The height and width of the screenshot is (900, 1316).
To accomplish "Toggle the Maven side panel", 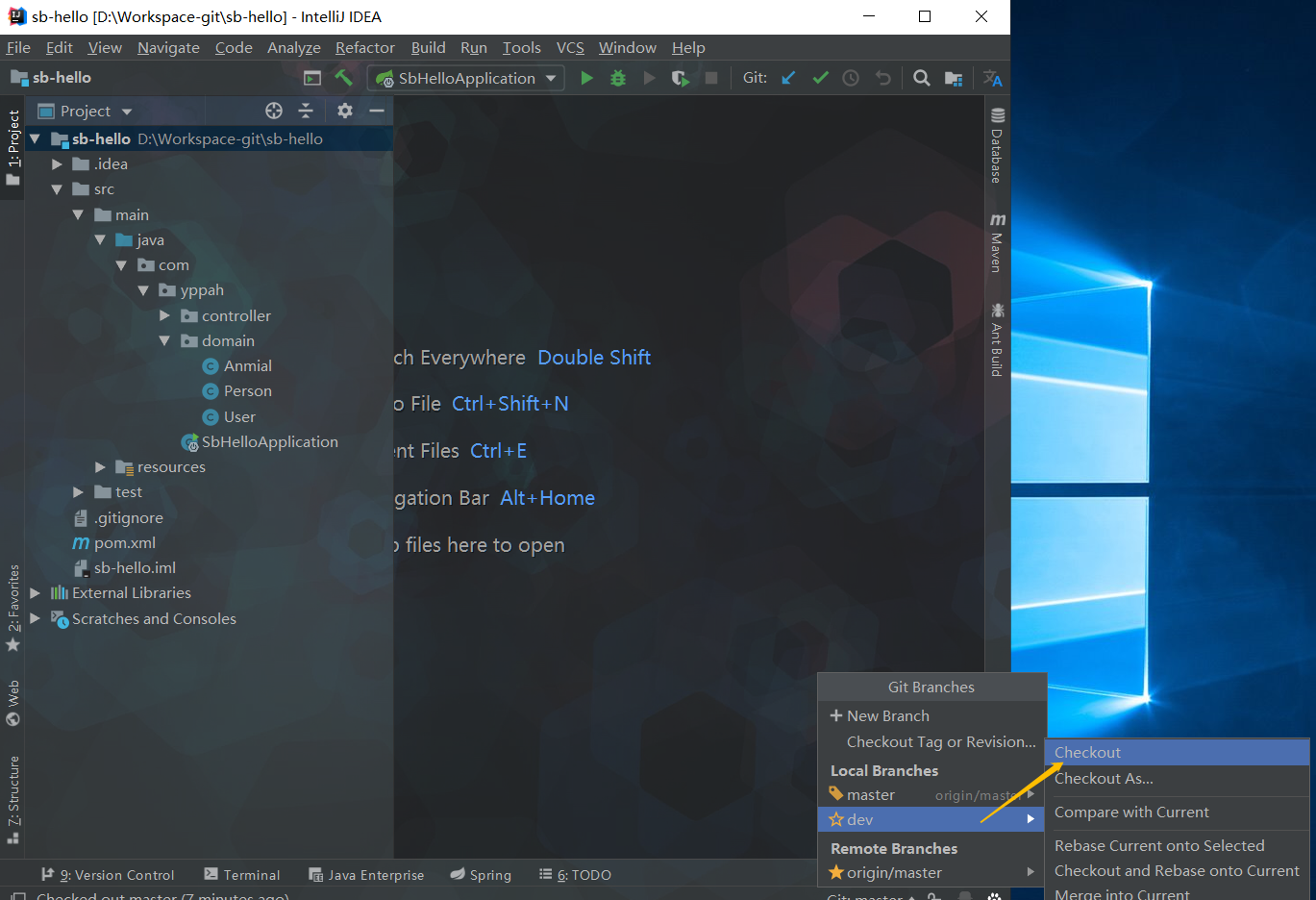I will click(997, 243).
